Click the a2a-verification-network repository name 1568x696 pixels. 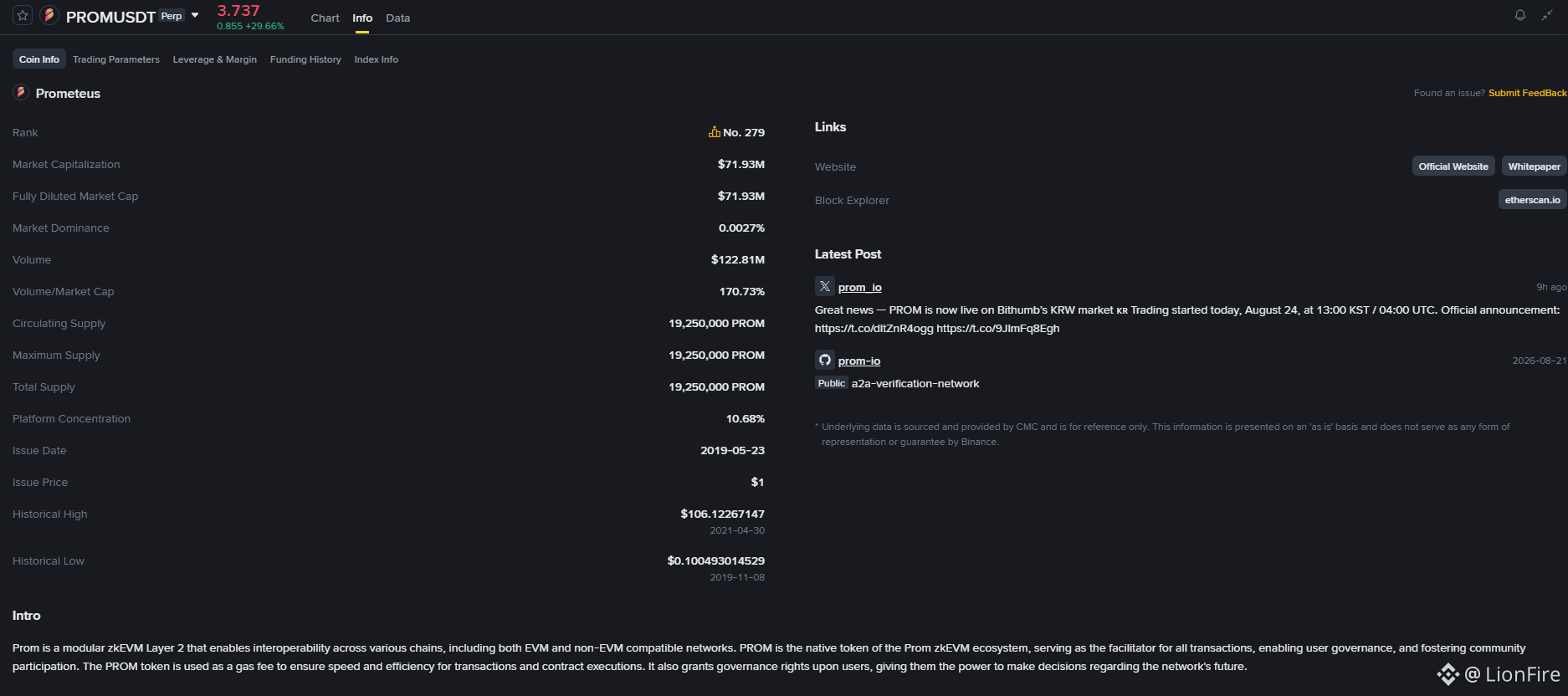tap(915, 383)
